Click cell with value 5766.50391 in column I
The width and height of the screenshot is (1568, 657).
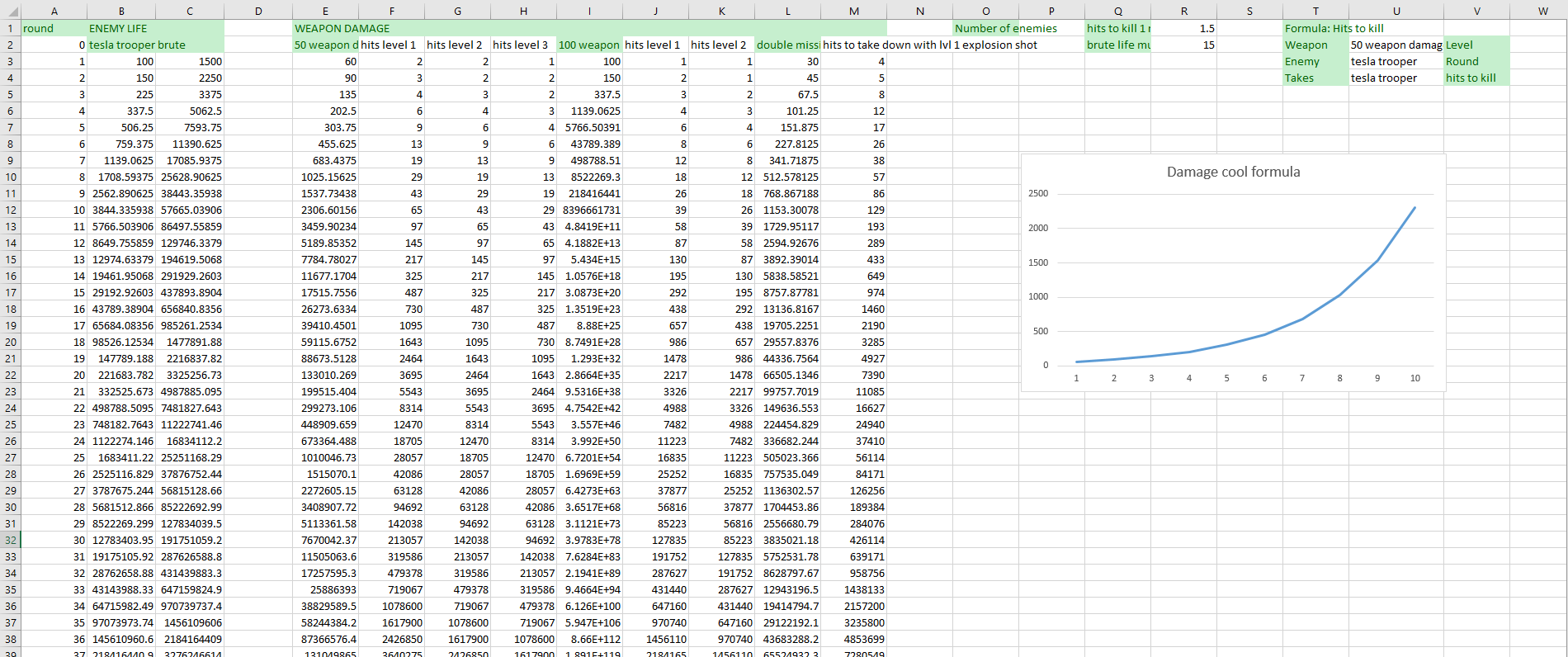(x=589, y=127)
